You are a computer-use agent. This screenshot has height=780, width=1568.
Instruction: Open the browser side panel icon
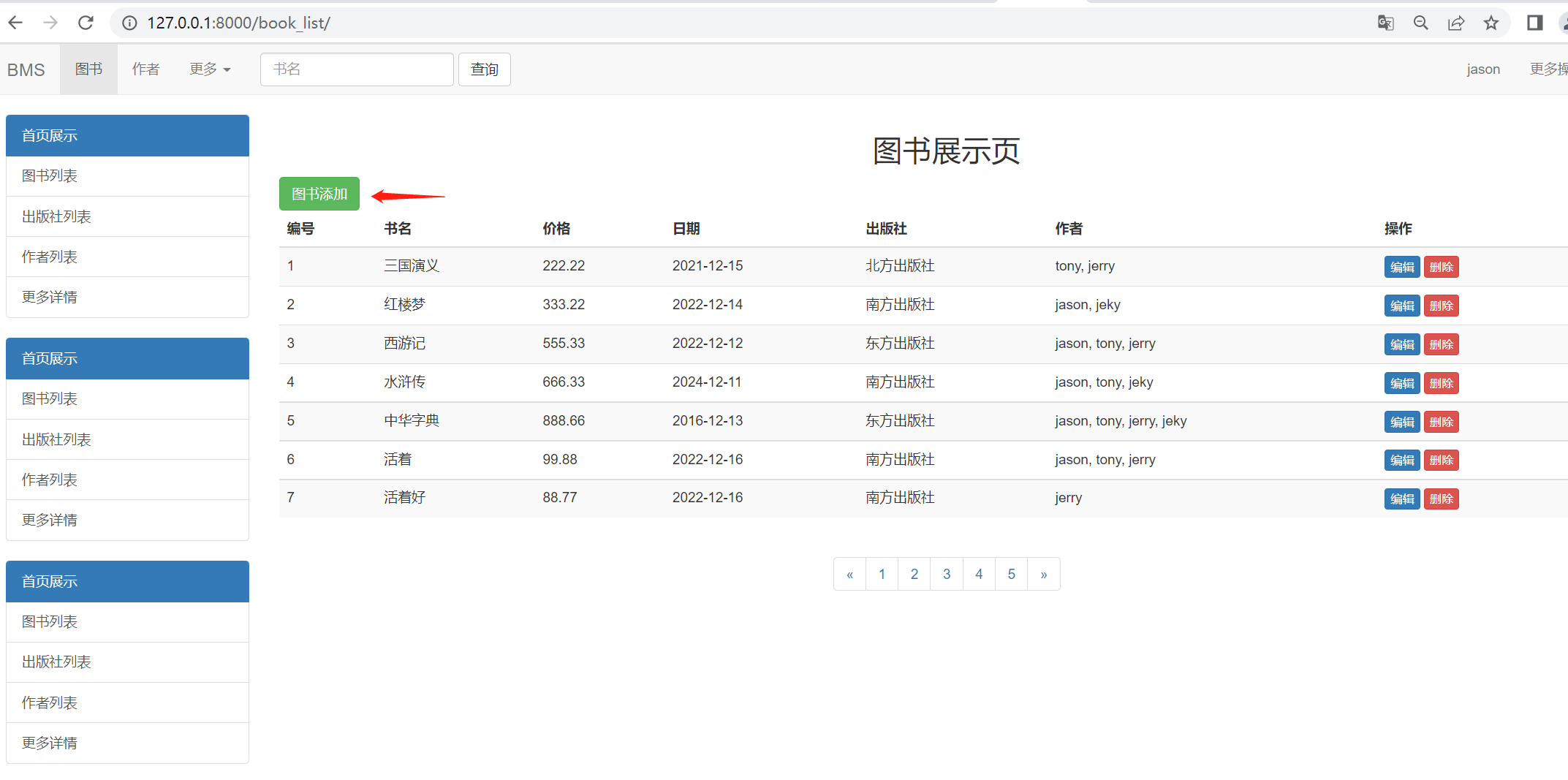(x=1534, y=23)
